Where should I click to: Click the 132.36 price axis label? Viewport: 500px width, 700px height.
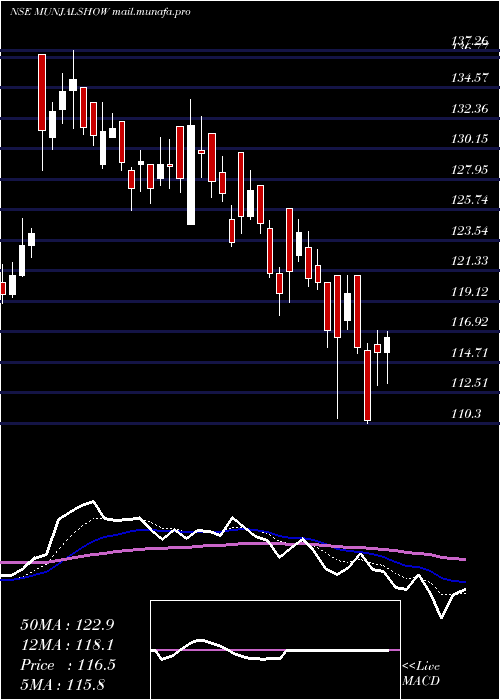(469, 108)
